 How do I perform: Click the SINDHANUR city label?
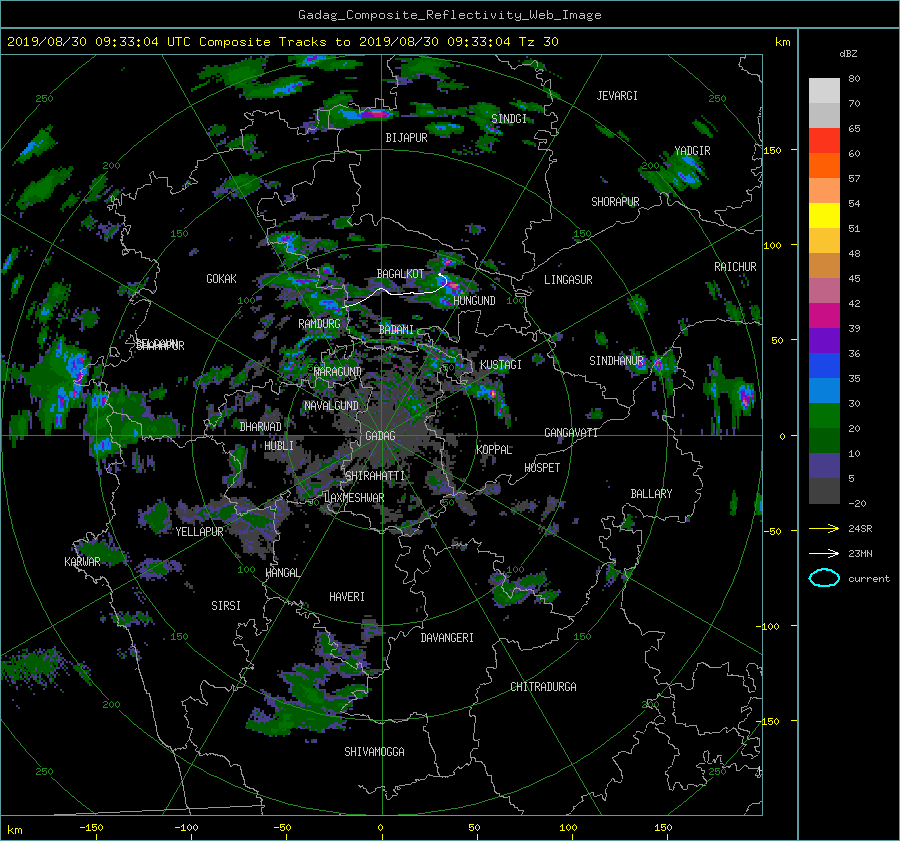pyautogui.click(x=616, y=361)
